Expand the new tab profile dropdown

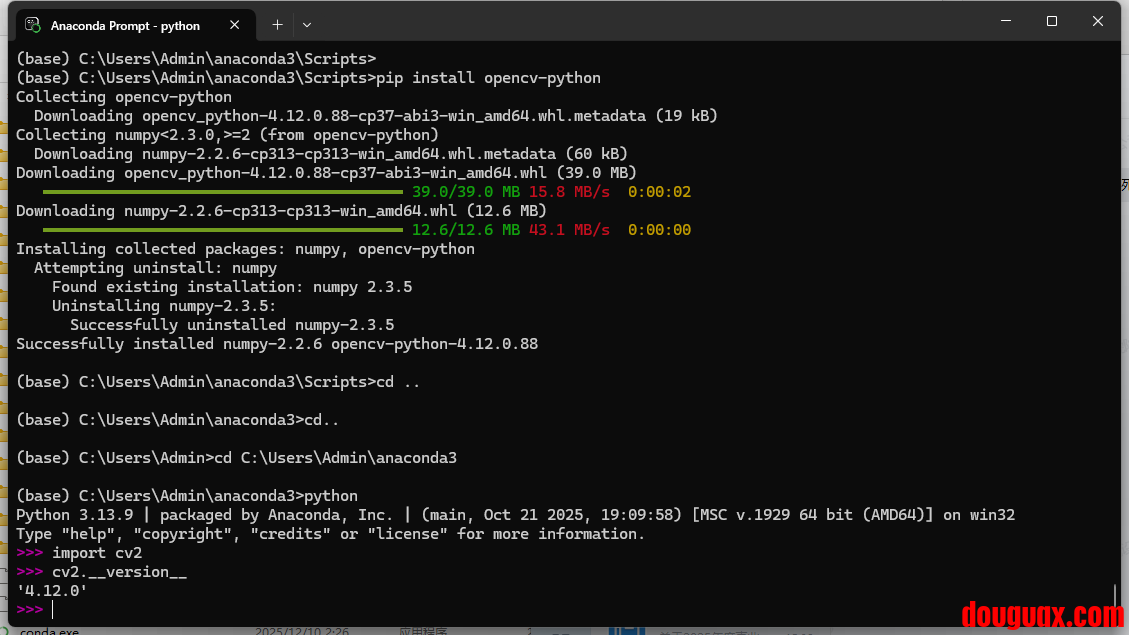click(307, 24)
